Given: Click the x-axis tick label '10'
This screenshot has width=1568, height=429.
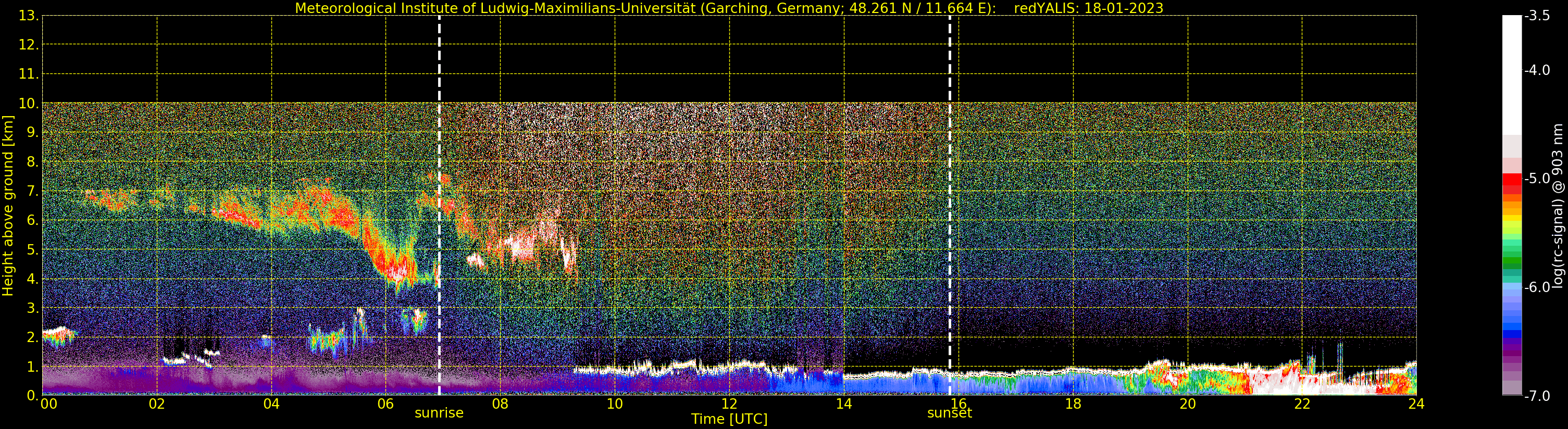Looking at the screenshot, I should point(615,403).
